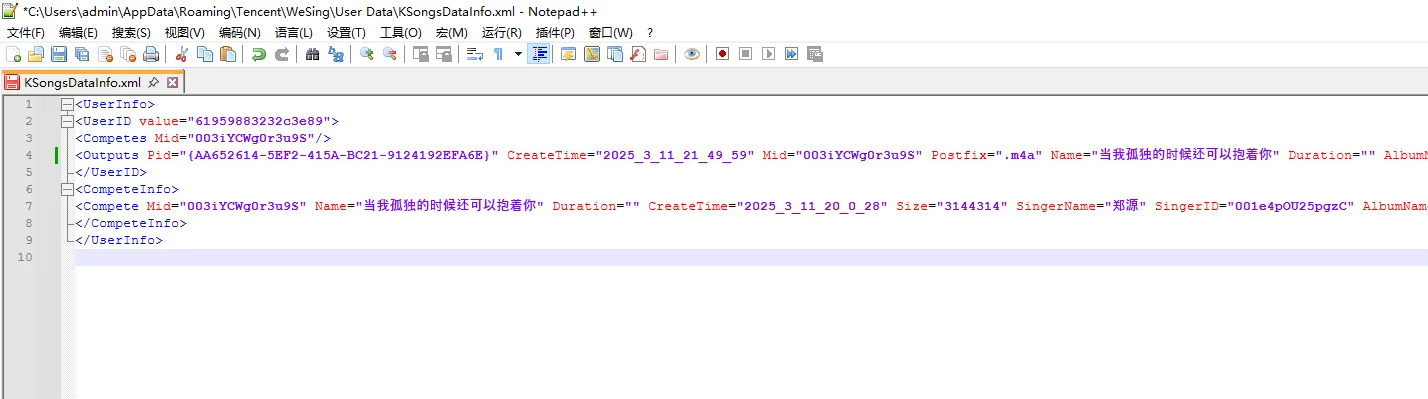Open the 设置(T) menu
Image resolution: width=1428 pixels, height=399 pixels.
point(346,33)
